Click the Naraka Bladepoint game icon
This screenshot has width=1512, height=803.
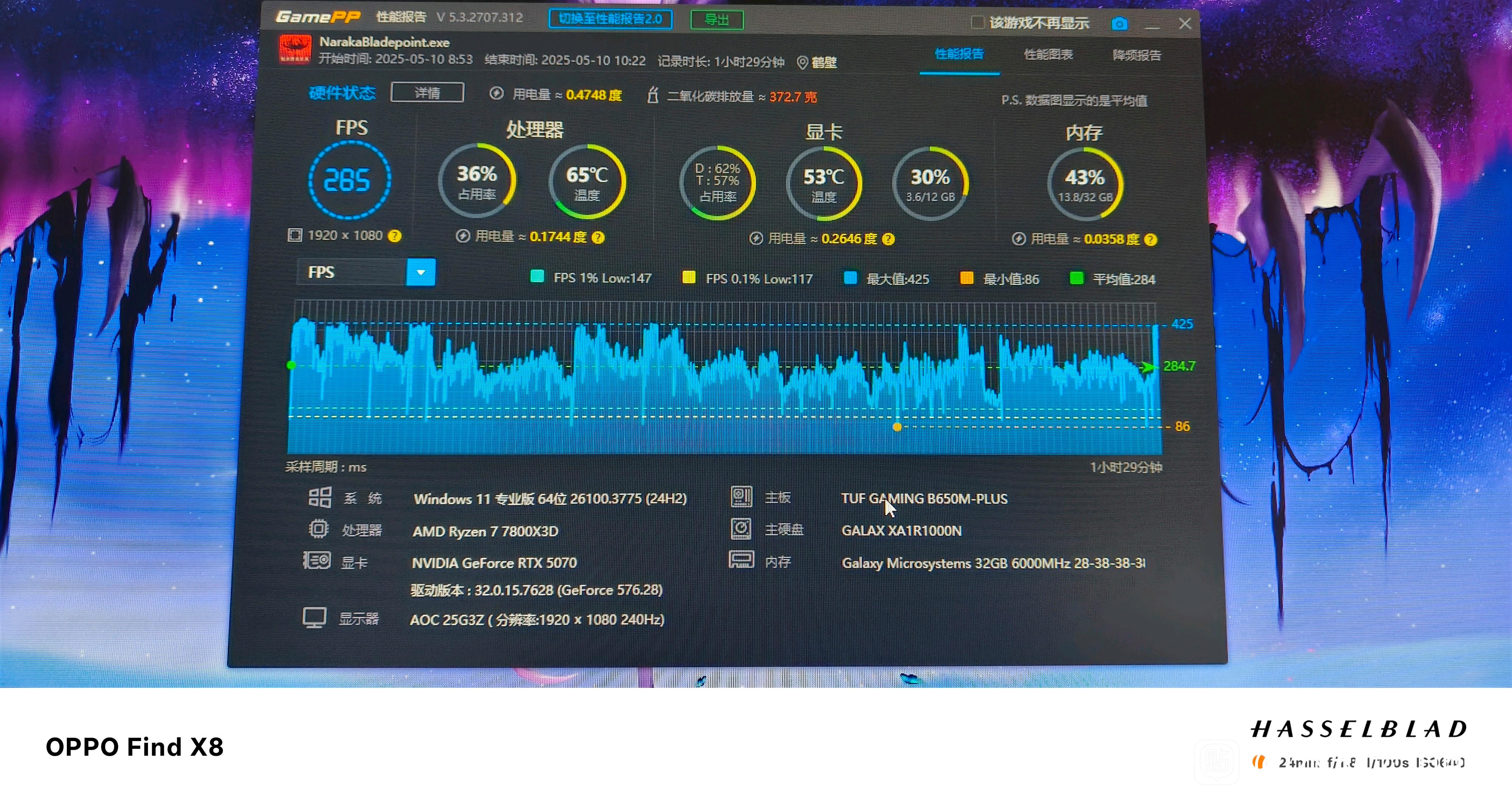pyautogui.click(x=295, y=49)
